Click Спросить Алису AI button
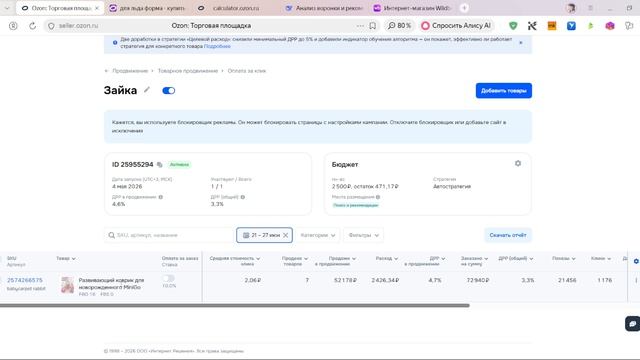The width and height of the screenshot is (640, 360). click(x=456, y=26)
